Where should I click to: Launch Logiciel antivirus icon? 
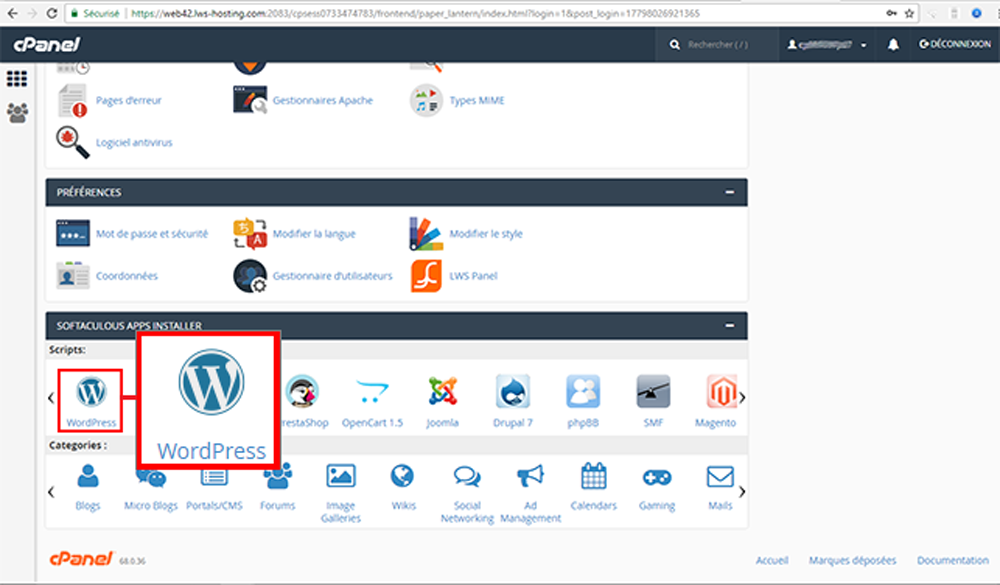pos(72,142)
